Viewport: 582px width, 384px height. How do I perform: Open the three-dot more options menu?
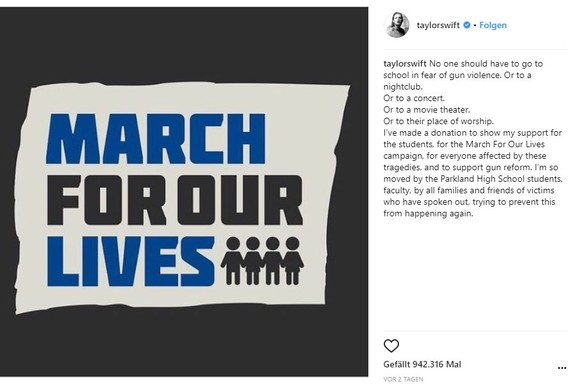point(562,368)
